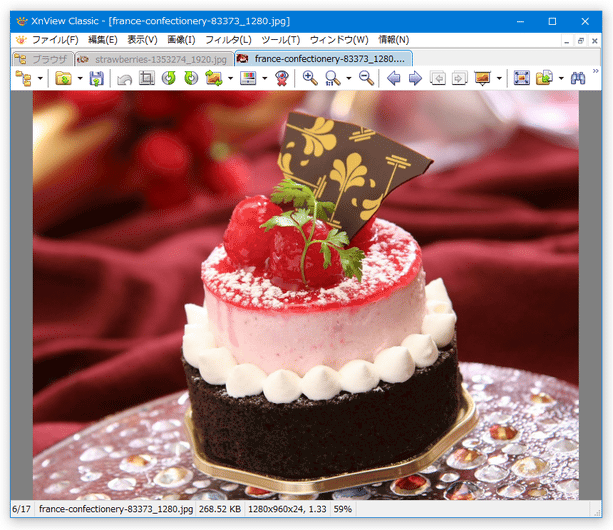Open the フィルタ(L) menu
Viewport: 613px width, 530px height.
[x=228, y=40]
